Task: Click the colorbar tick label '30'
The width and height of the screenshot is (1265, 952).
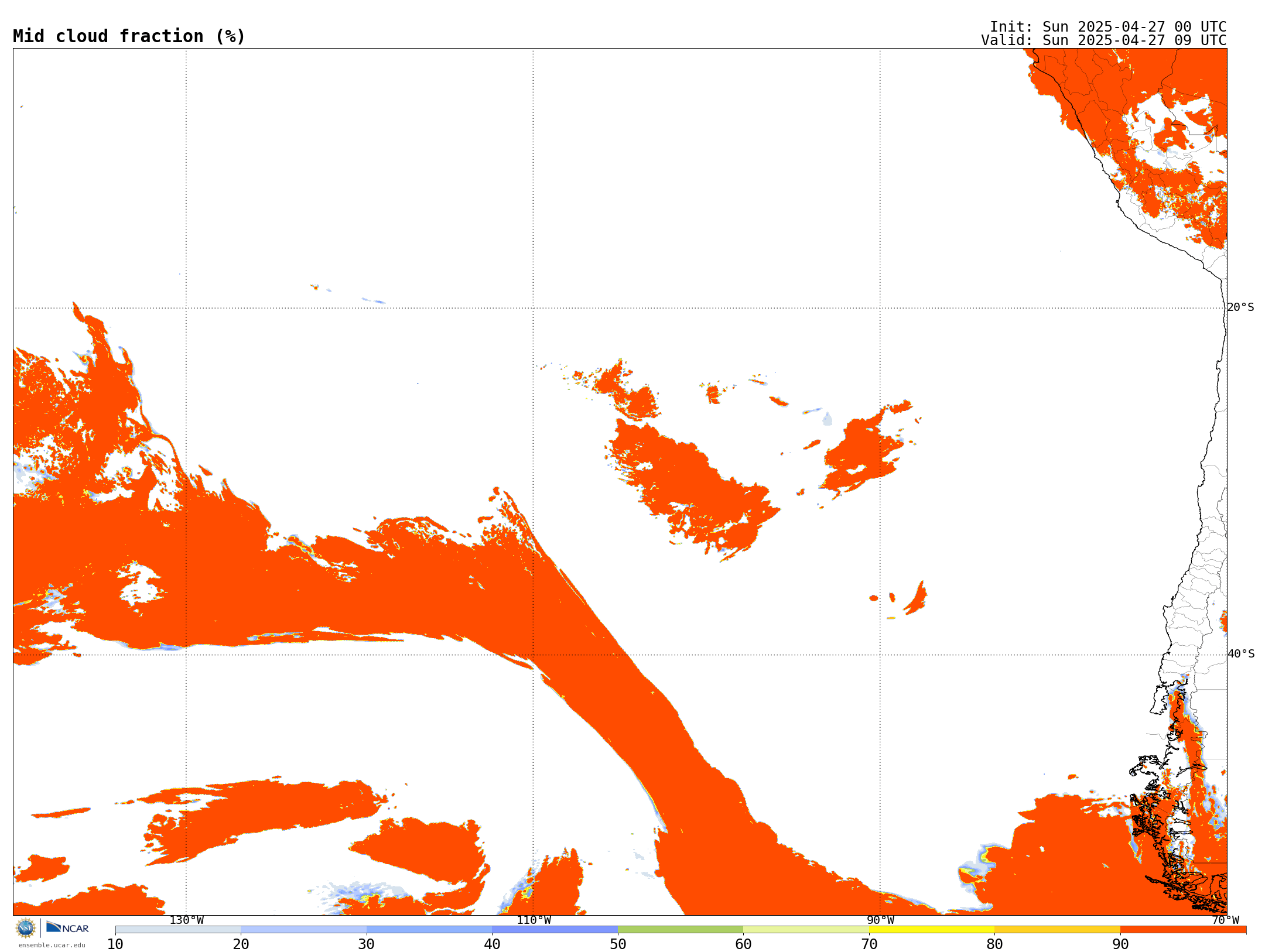Action: pyautogui.click(x=367, y=944)
